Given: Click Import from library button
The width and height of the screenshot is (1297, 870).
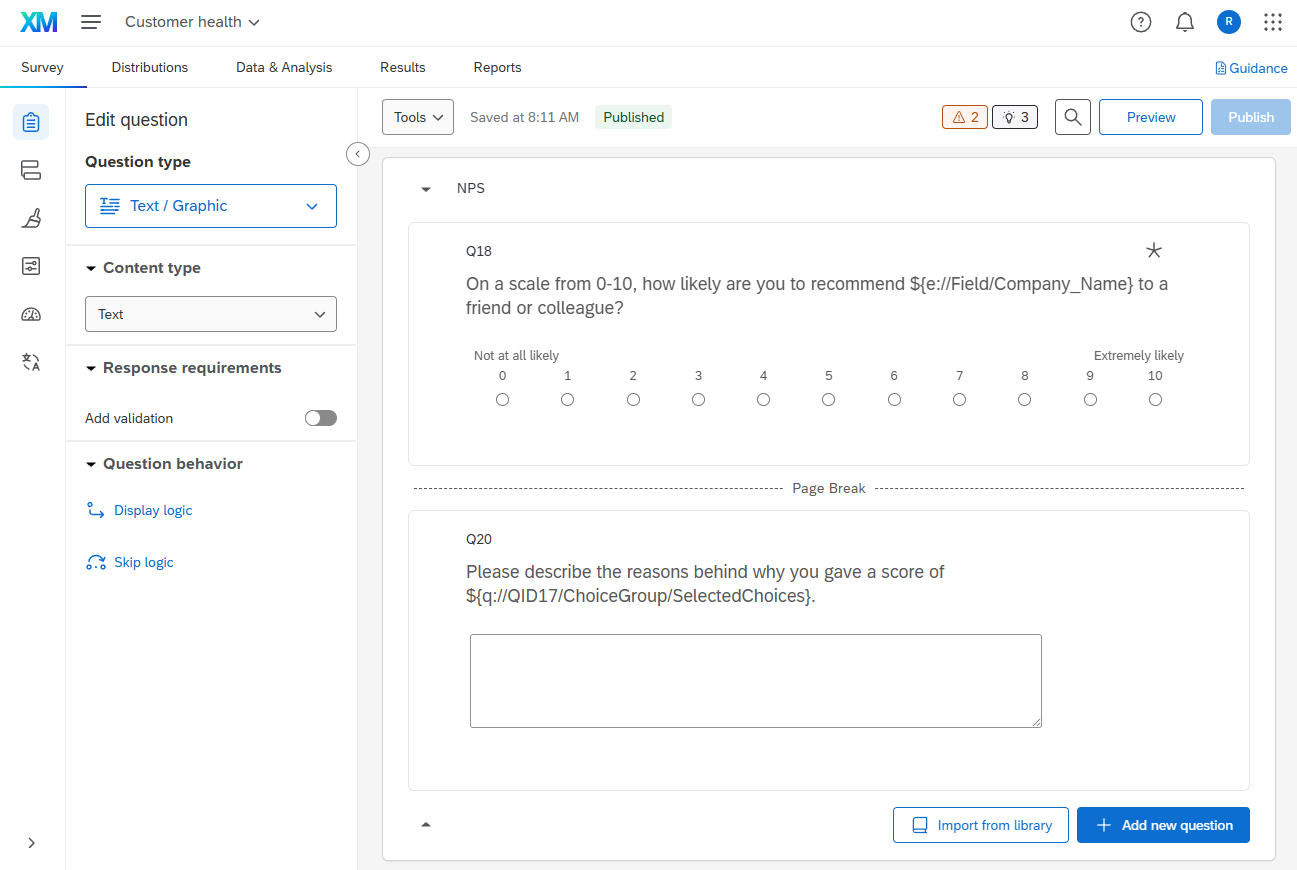Looking at the screenshot, I should coord(981,825).
